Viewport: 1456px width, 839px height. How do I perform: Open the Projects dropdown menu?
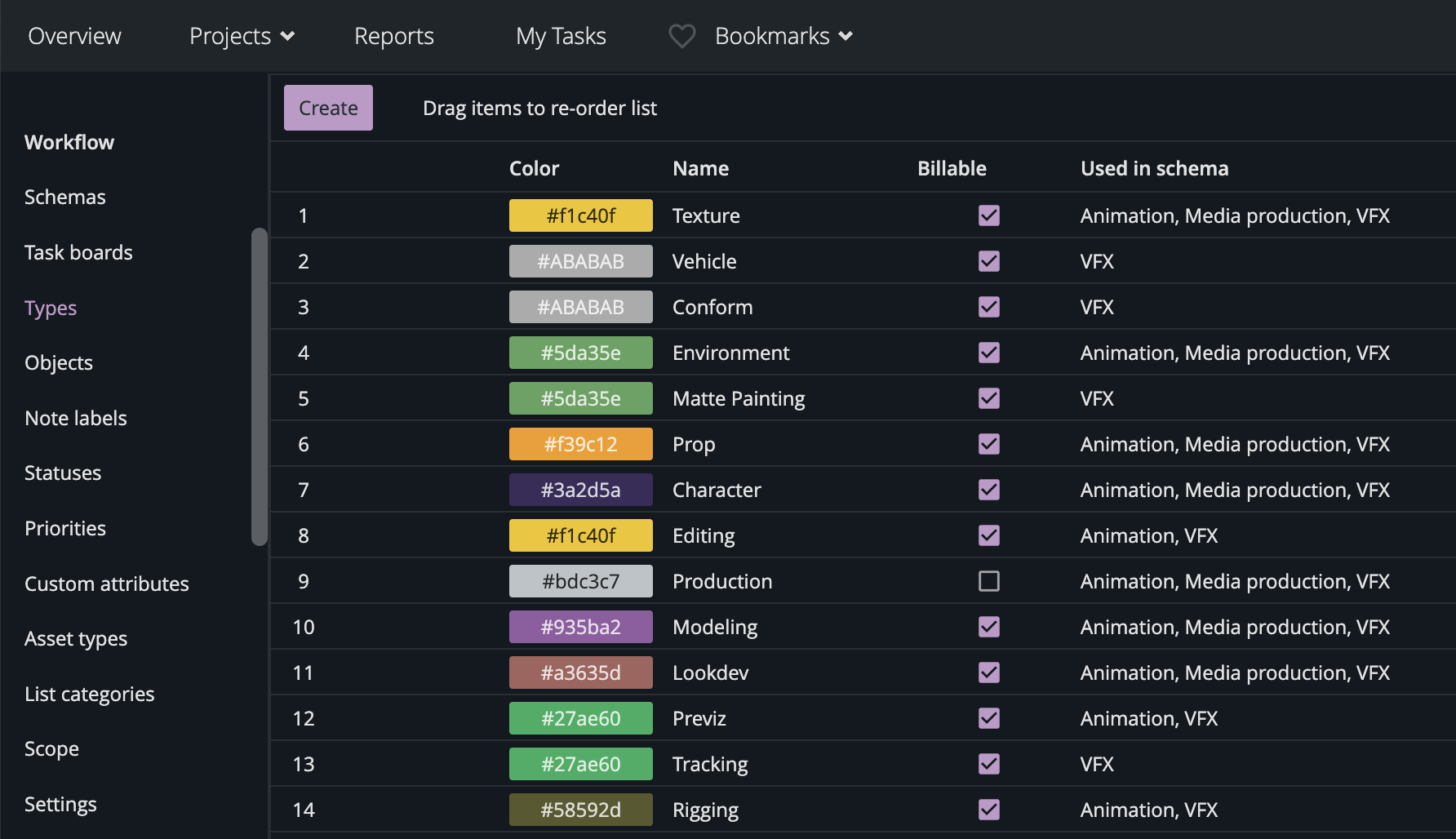point(241,36)
